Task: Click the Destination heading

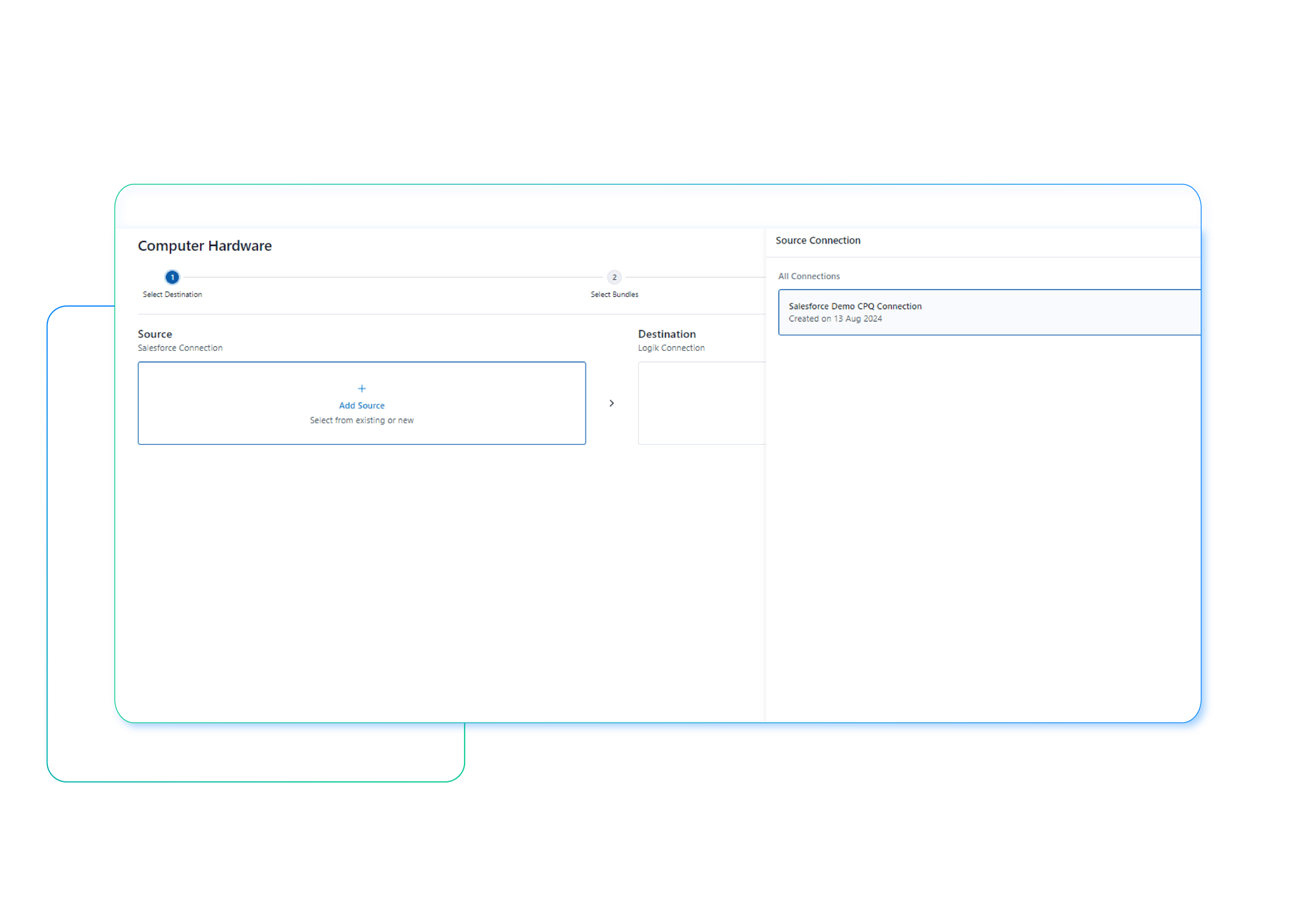Action: coord(667,334)
